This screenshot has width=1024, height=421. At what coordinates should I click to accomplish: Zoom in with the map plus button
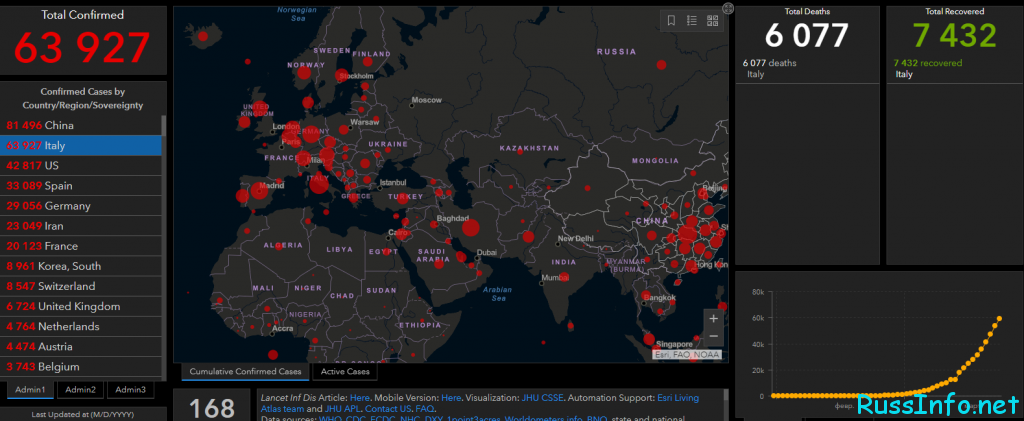713,319
